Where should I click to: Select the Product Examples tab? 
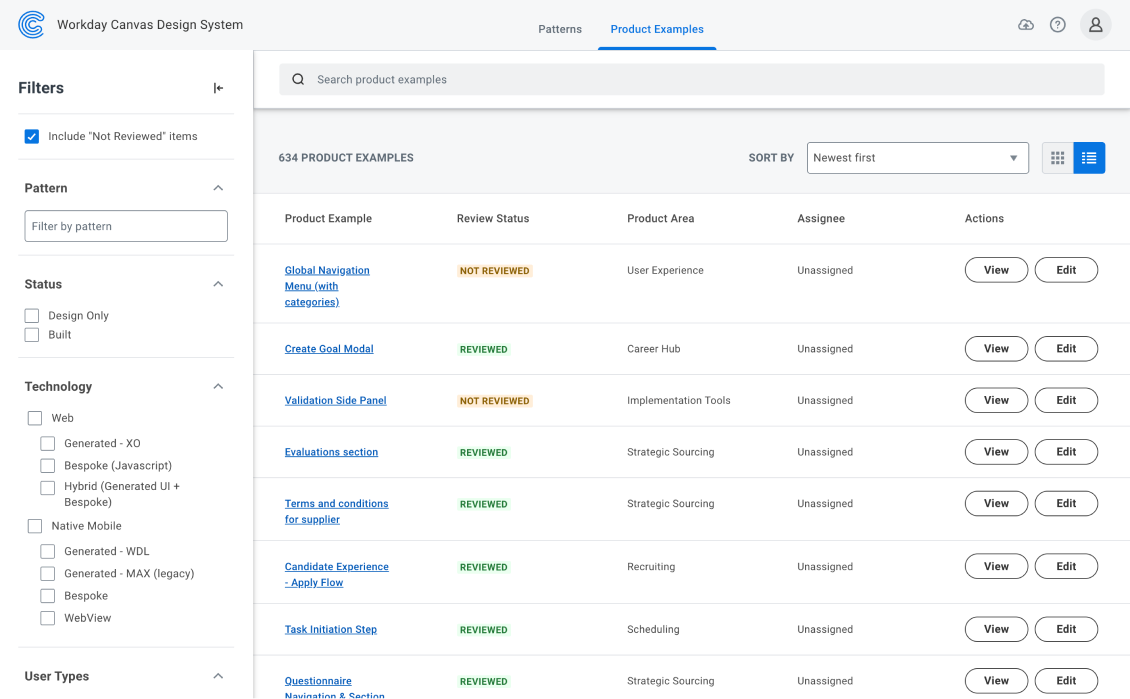[657, 29]
